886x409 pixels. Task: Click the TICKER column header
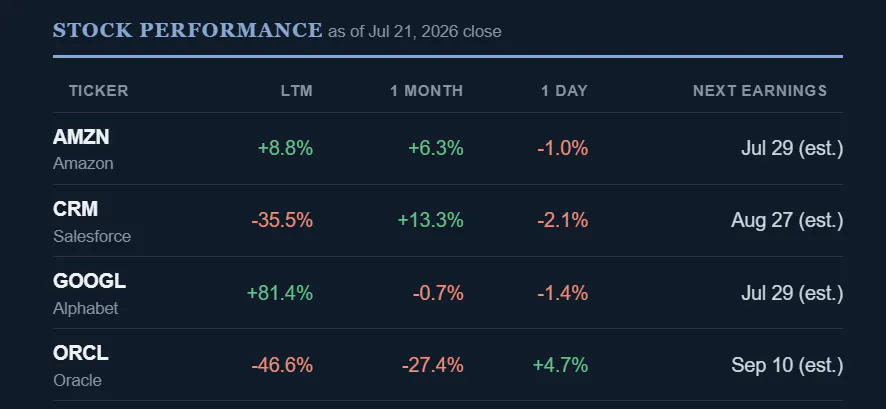pyautogui.click(x=98, y=91)
